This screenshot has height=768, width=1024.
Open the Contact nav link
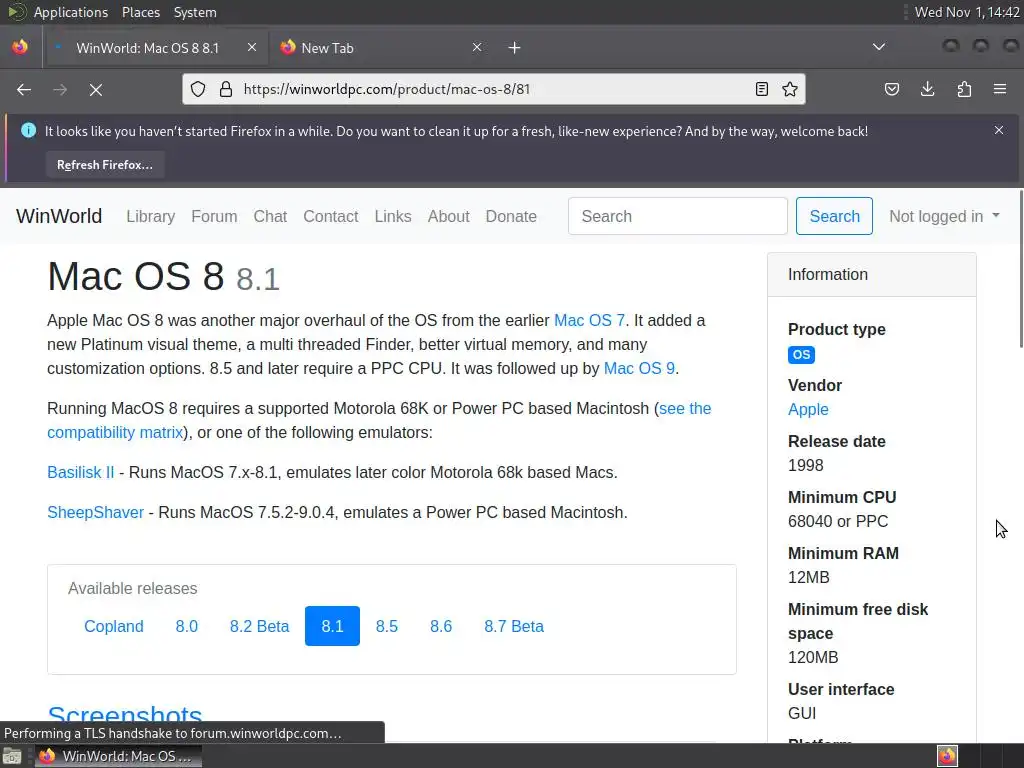330,216
